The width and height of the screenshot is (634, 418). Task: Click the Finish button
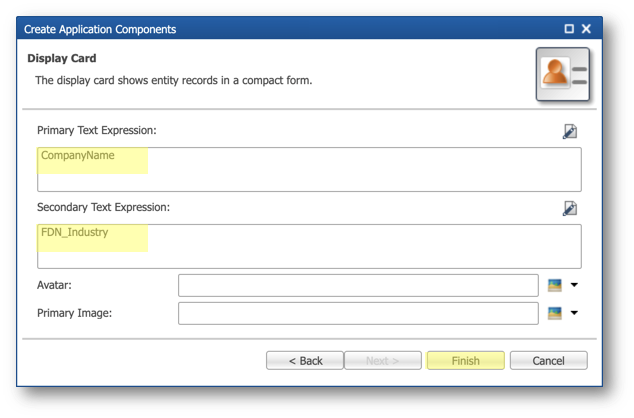tap(465, 361)
